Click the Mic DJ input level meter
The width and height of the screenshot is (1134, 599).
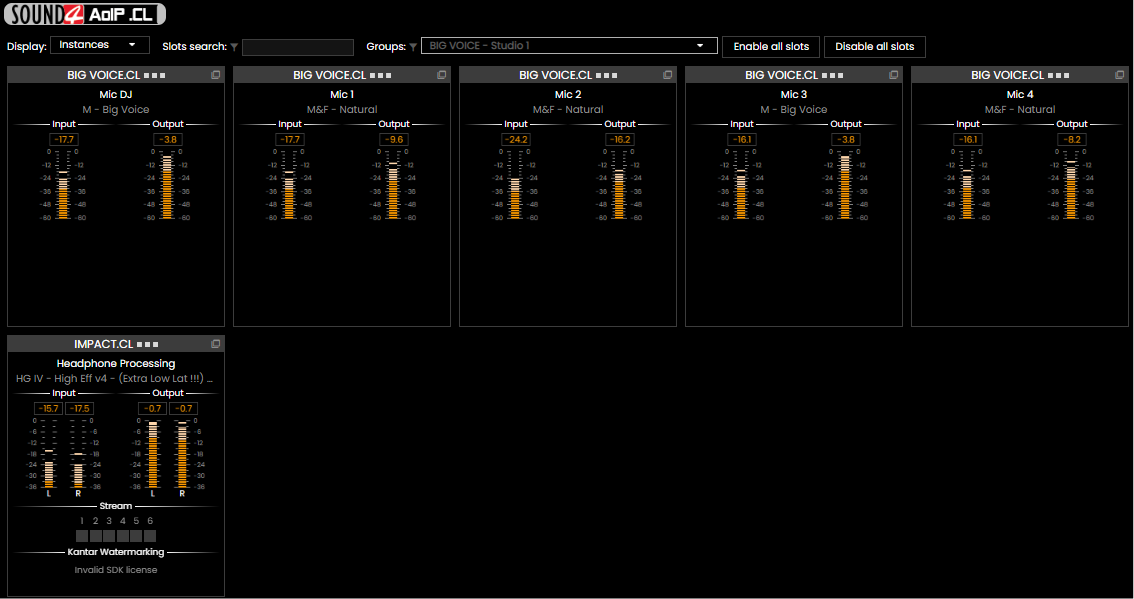pyautogui.click(x=64, y=184)
